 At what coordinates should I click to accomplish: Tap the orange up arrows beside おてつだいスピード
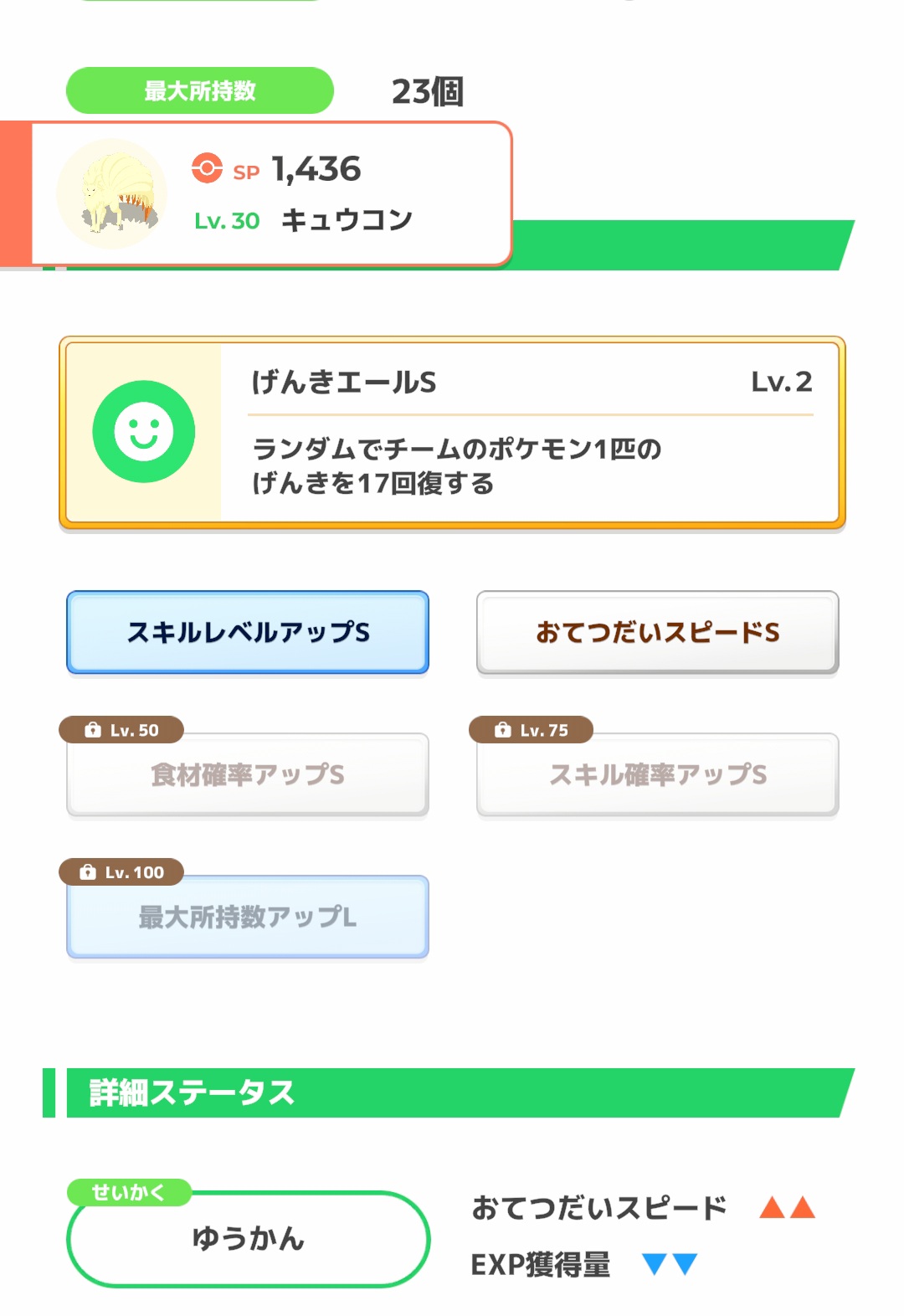(787, 1207)
